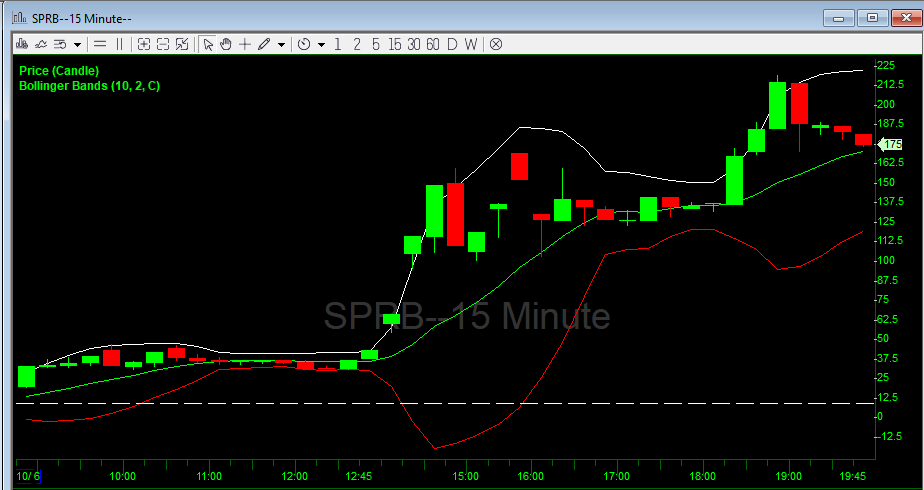Screen dimensions: 924x490
Task: Click the Bollinger Bands (10, 2, C) label
Action: click(x=89, y=86)
